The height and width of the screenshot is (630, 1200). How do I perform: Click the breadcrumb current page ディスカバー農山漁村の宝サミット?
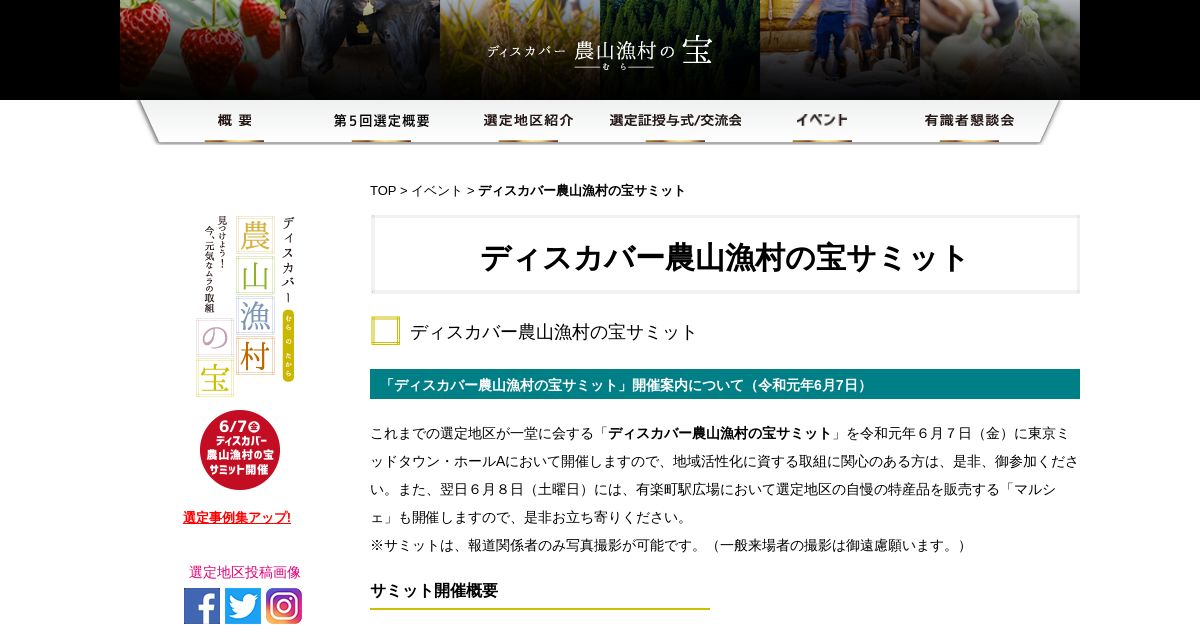(582, 191)
